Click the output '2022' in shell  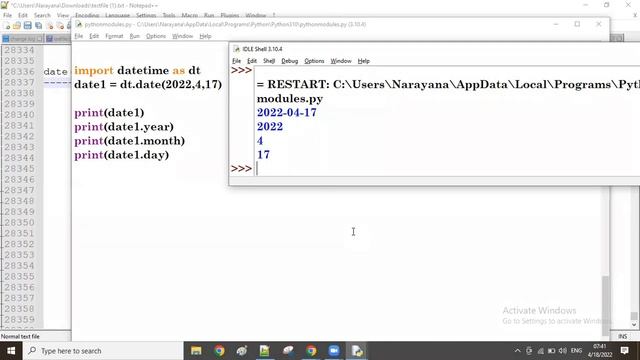tap(270, 127)
